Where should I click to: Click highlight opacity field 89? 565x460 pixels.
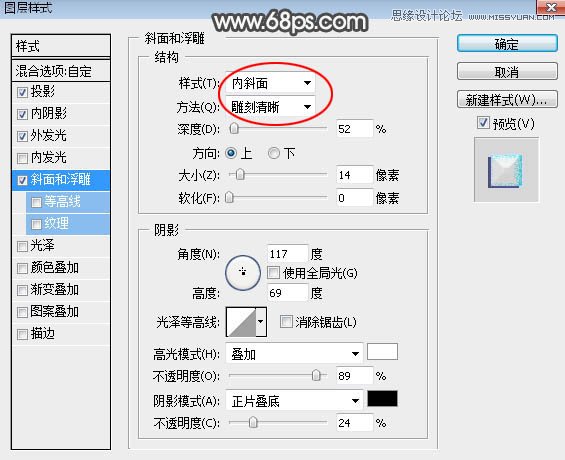[x=355, y=376]
